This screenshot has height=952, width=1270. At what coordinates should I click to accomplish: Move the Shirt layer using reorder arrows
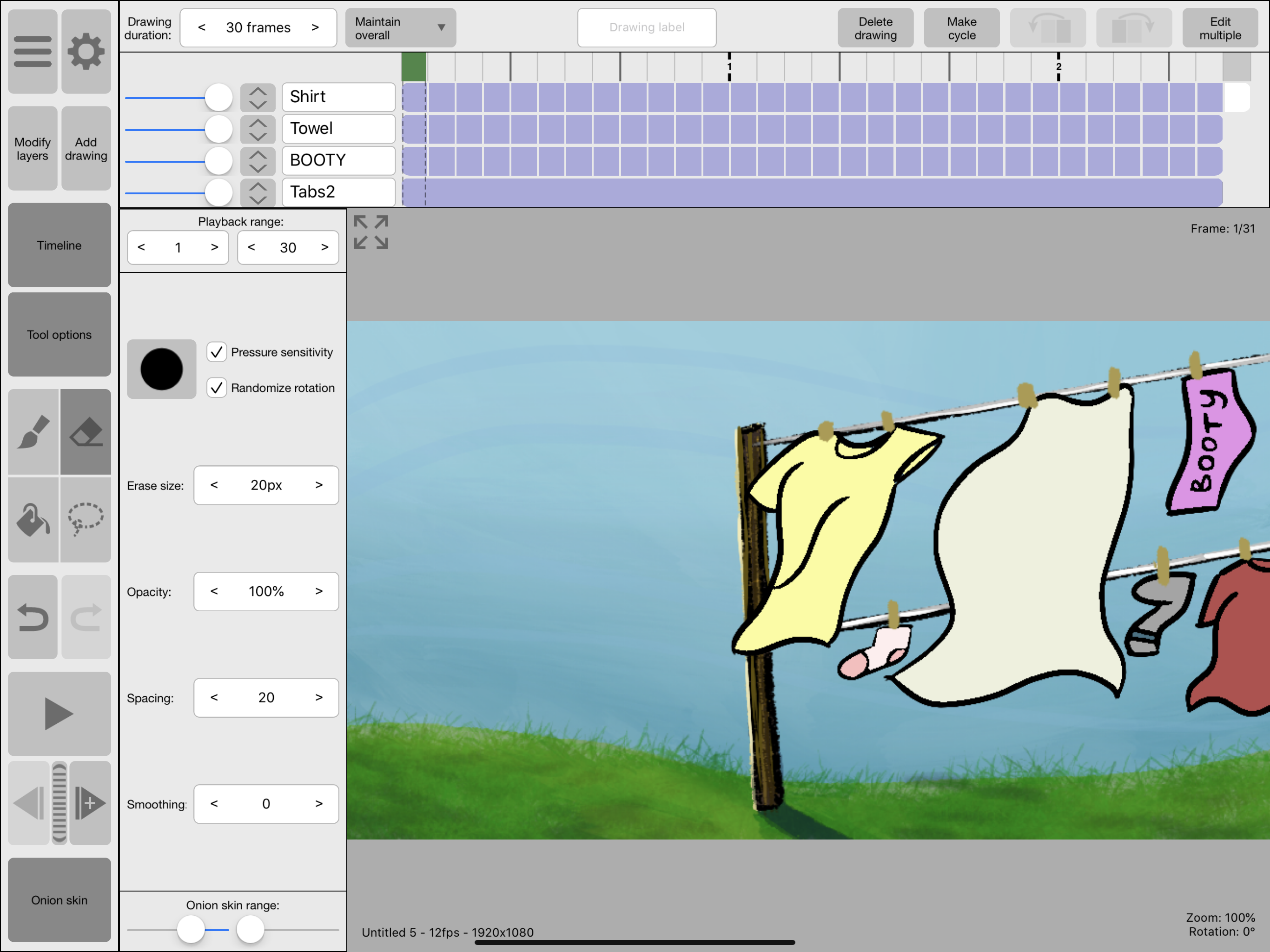click(258, 97)
